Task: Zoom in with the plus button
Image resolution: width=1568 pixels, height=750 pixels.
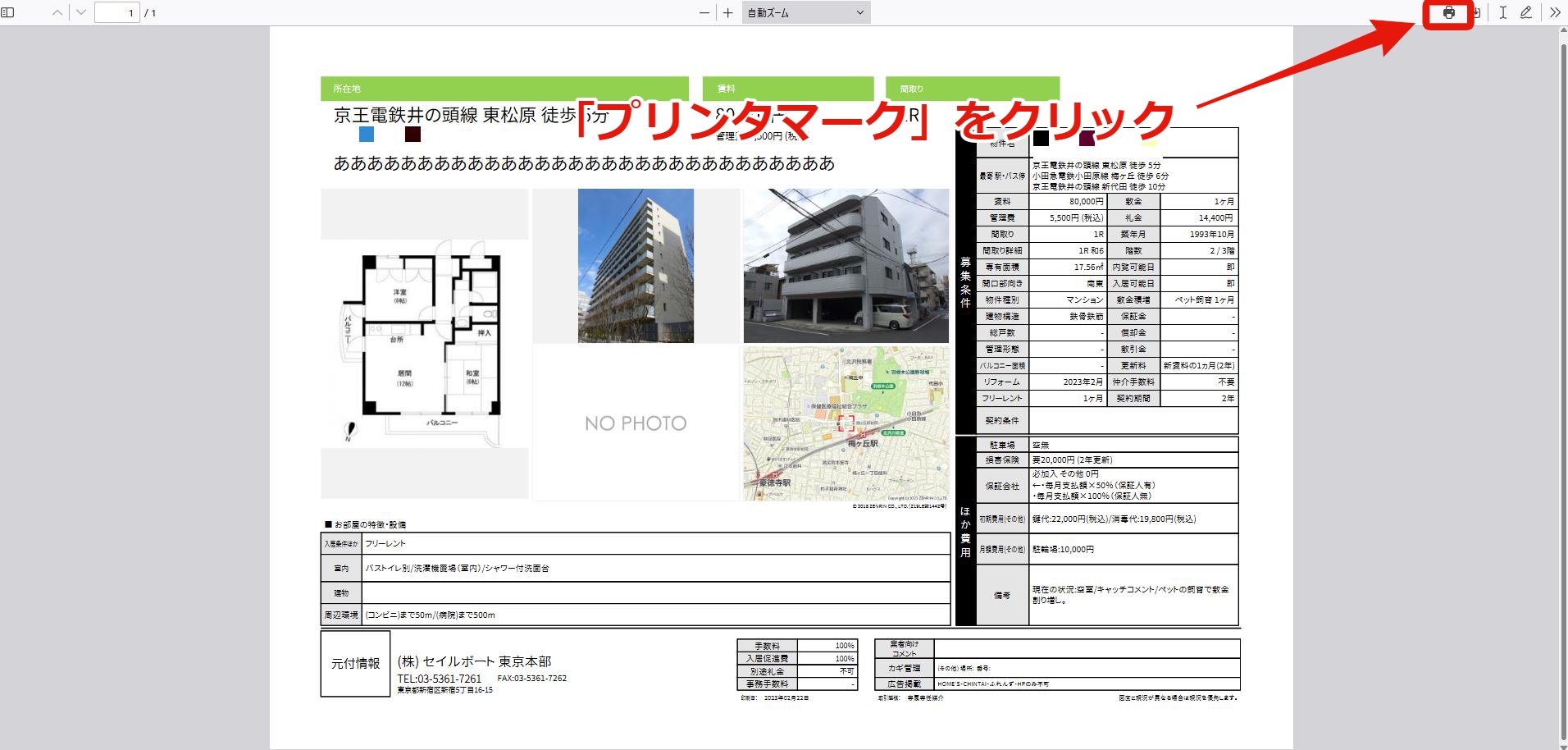Action: coord(727,13)
